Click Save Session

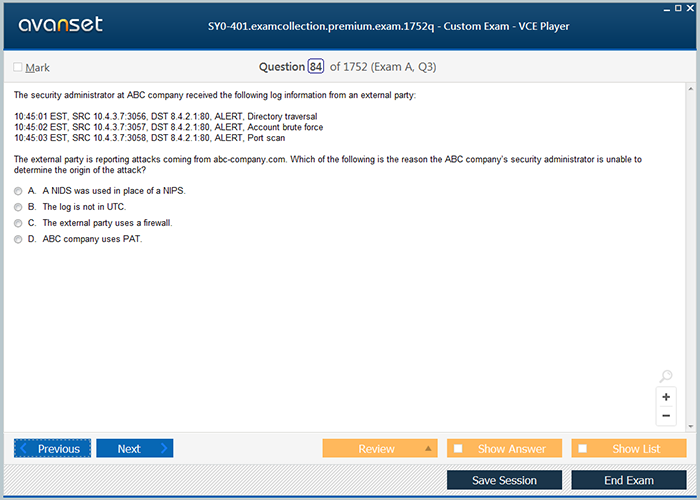pyautogui.click(x=504, y=480)
